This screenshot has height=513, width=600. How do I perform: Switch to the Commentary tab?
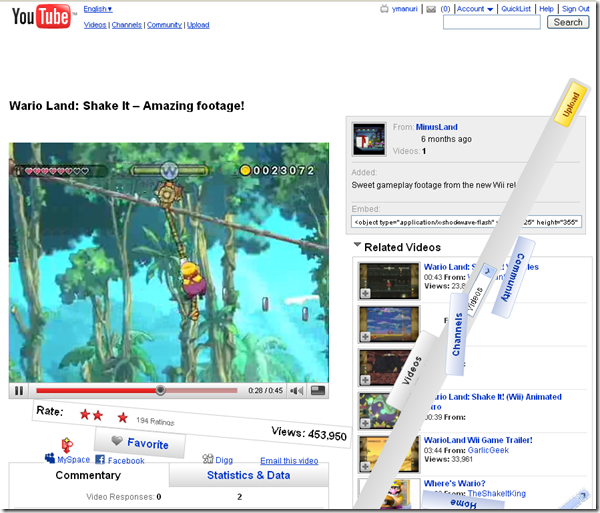click(x=88, y=475)
